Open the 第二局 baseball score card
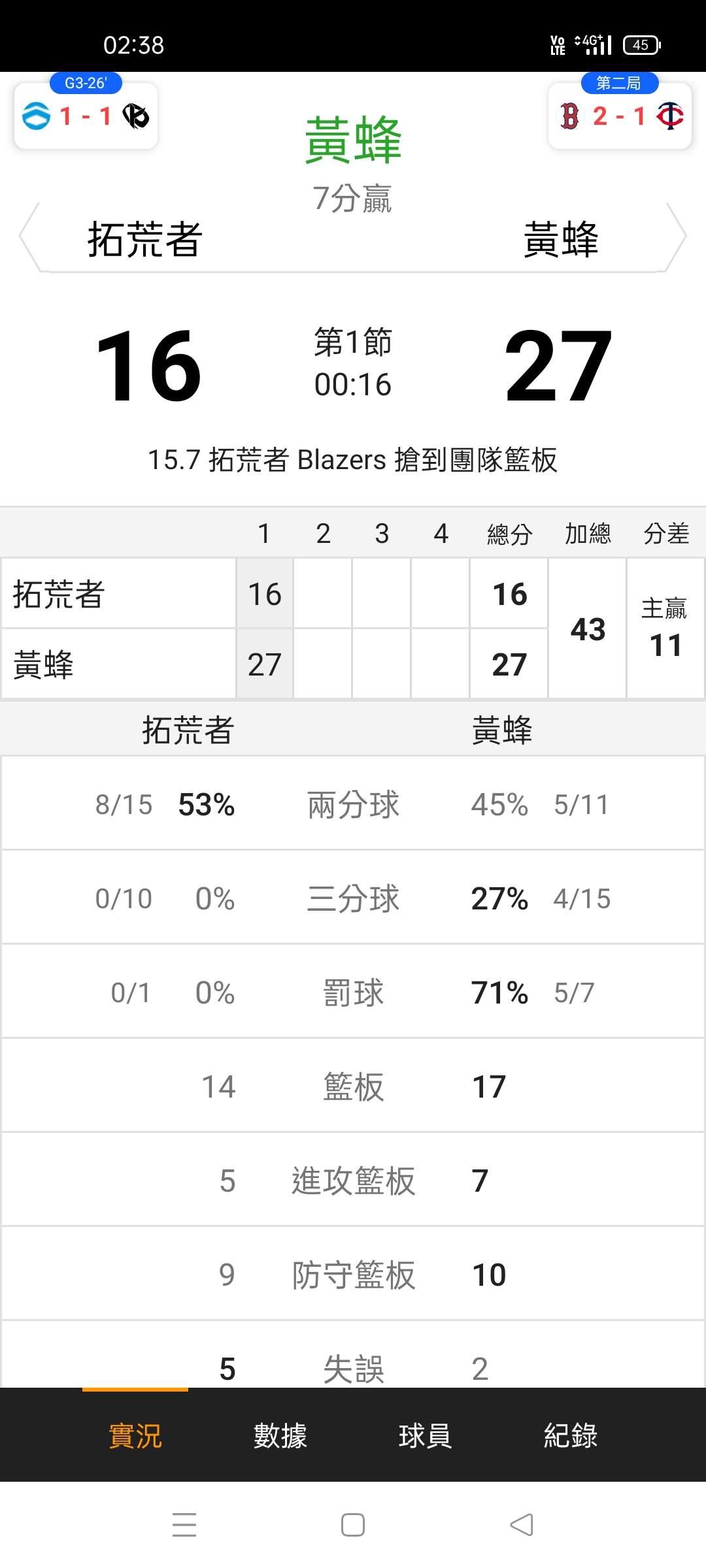The width and height of the screenshot is (706, 1568). (619, 115)
